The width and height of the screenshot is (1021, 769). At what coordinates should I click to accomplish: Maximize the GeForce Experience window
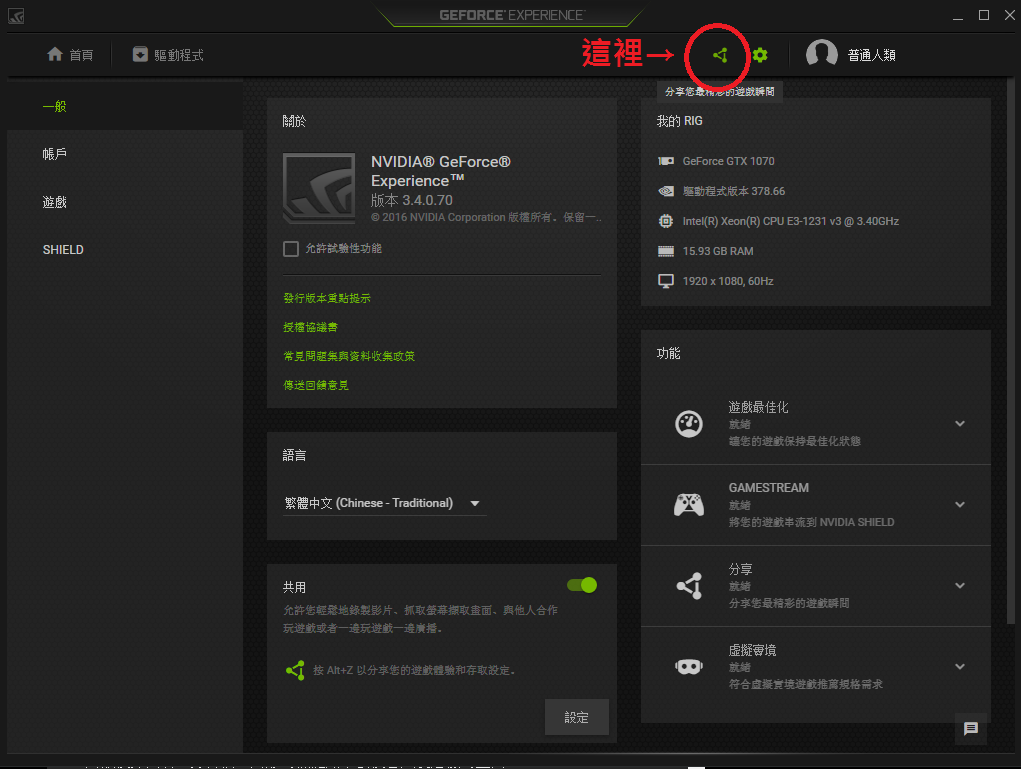click(x=984, y=15)
